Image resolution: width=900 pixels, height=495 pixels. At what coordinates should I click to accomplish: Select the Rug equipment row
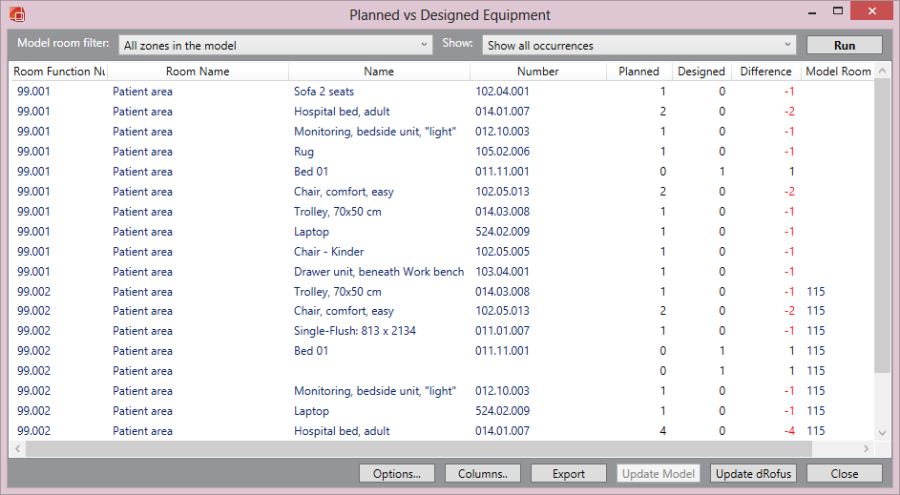pos(303,152)
